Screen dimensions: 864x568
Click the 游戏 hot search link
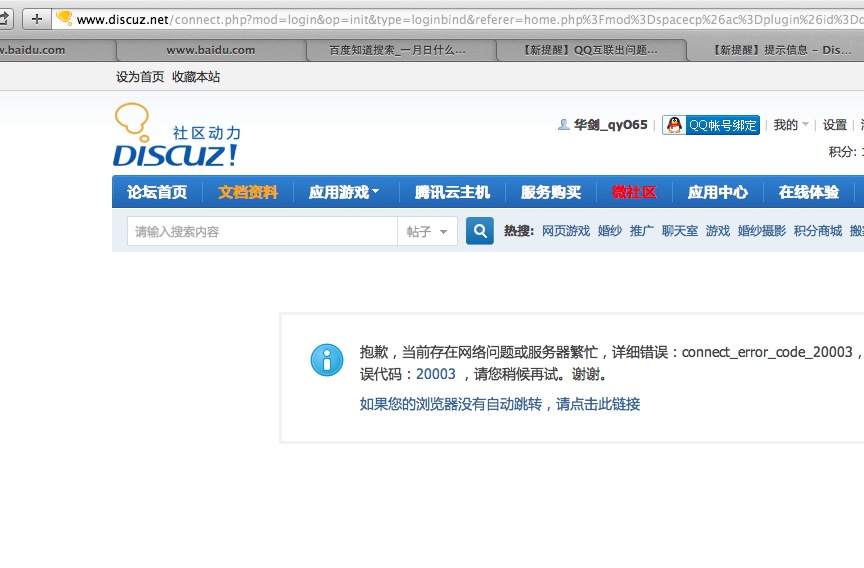(718, 231)
